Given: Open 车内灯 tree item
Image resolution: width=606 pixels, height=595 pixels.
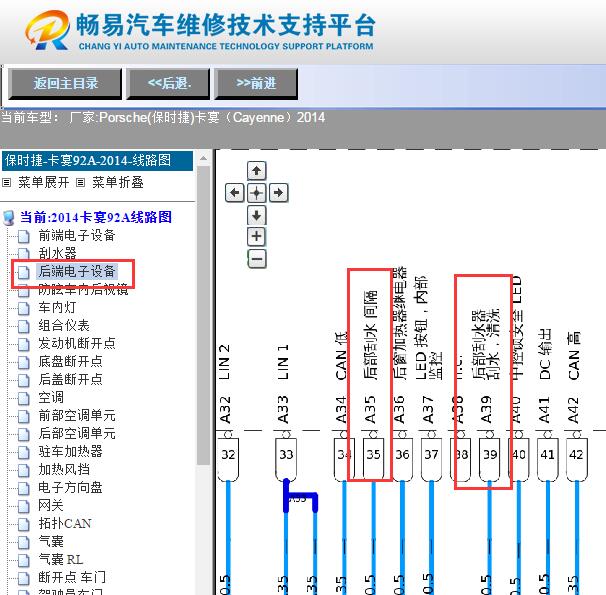Looking at the screenshot, I should 57,308.
